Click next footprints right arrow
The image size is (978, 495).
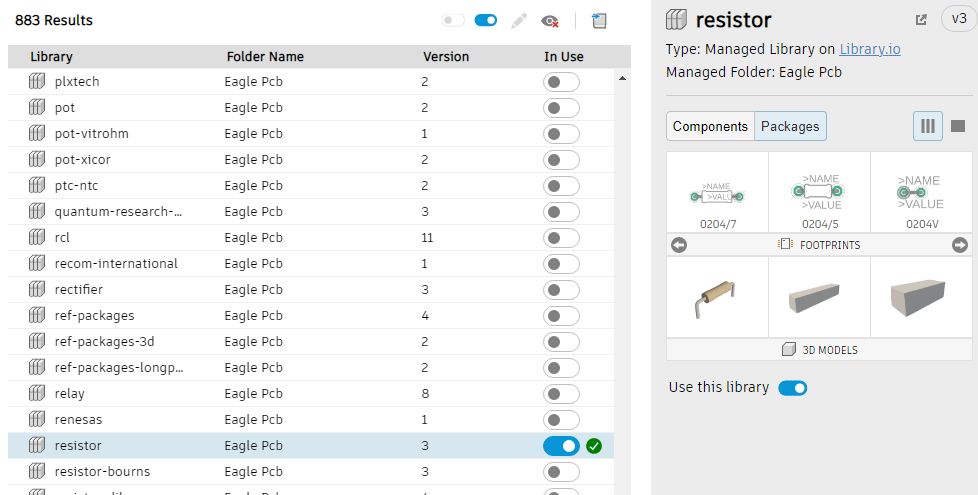960,245
